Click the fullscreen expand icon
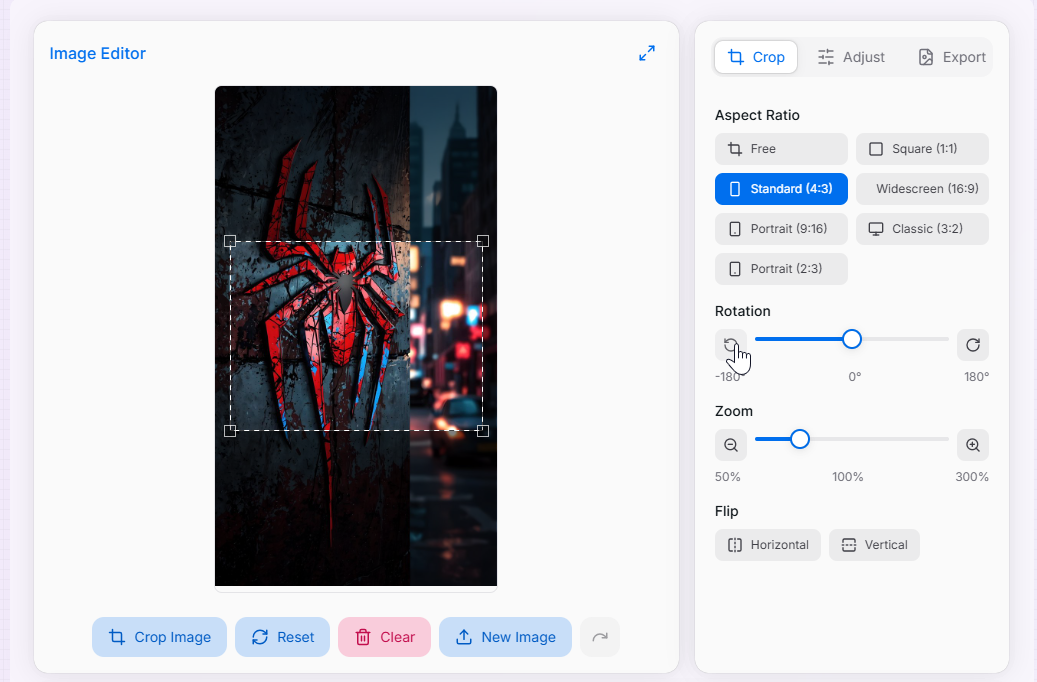This screenshot has width=1037, height=682. pyautogui.click(x=647, y=54)
